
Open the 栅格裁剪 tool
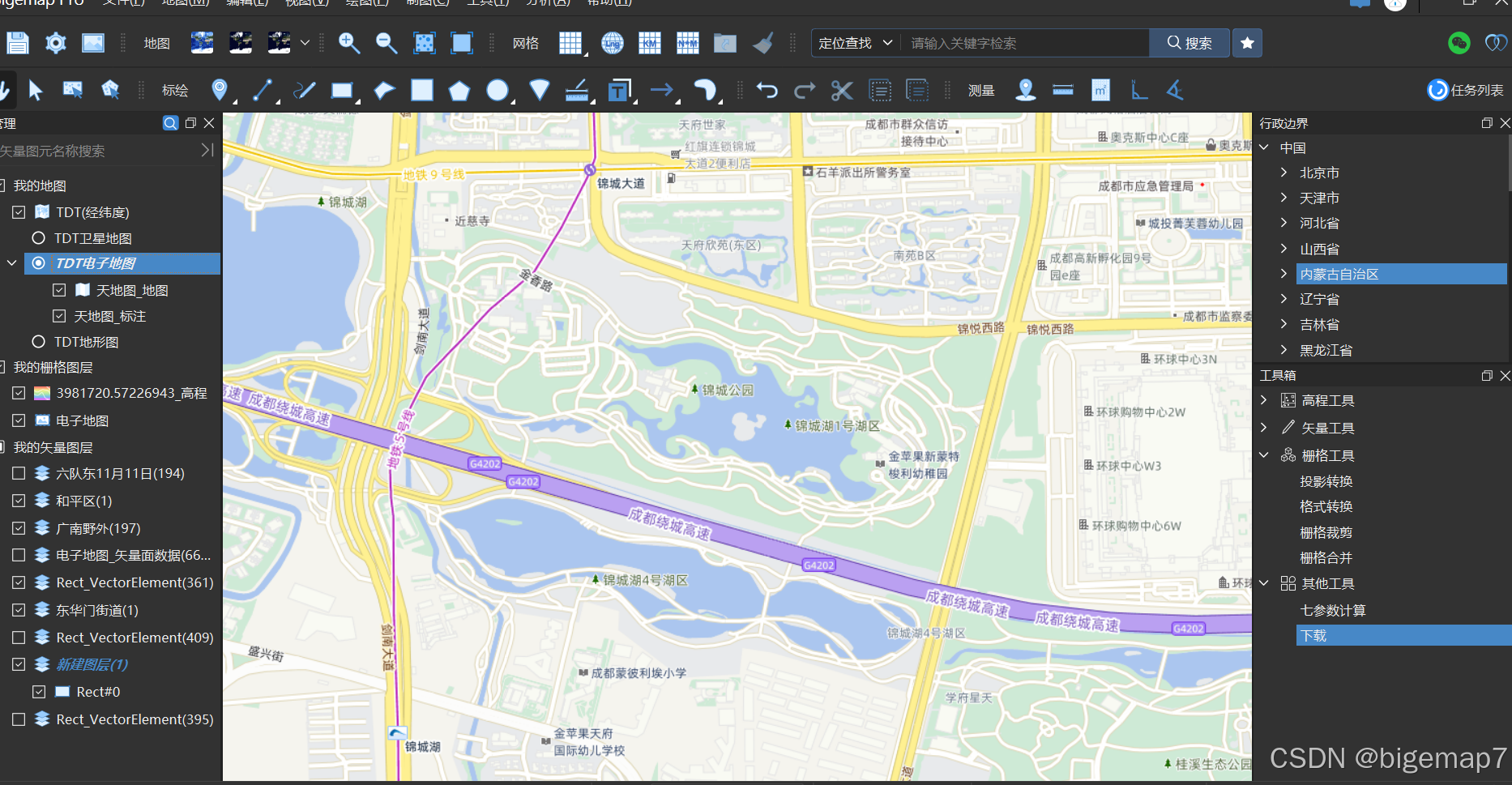(x=1326, y=532)
